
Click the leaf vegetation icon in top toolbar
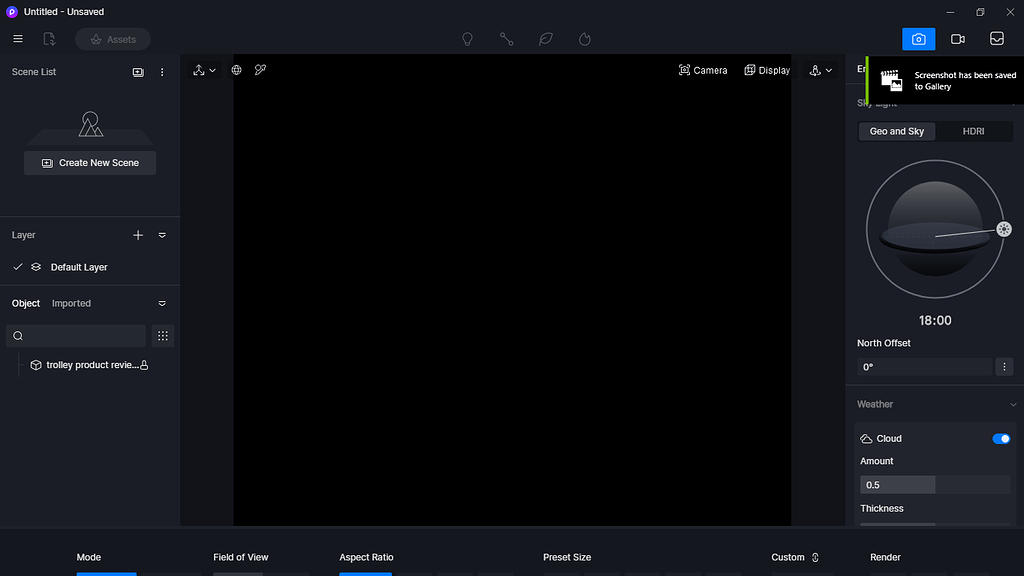point(545,38)
